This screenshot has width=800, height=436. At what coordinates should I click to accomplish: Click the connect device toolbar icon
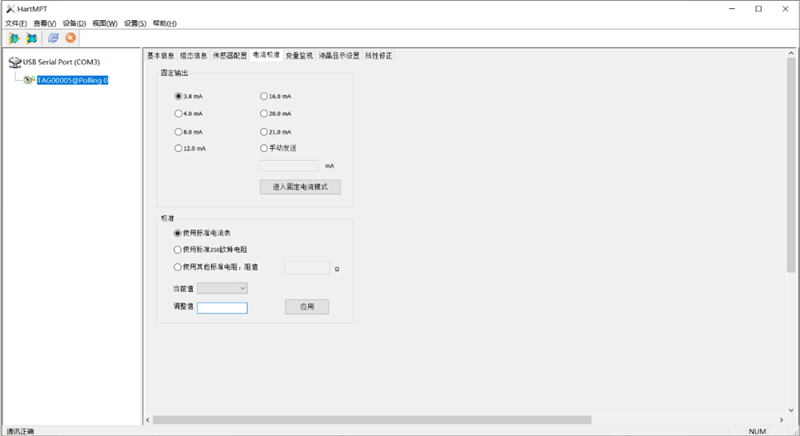tap(14, 38)
